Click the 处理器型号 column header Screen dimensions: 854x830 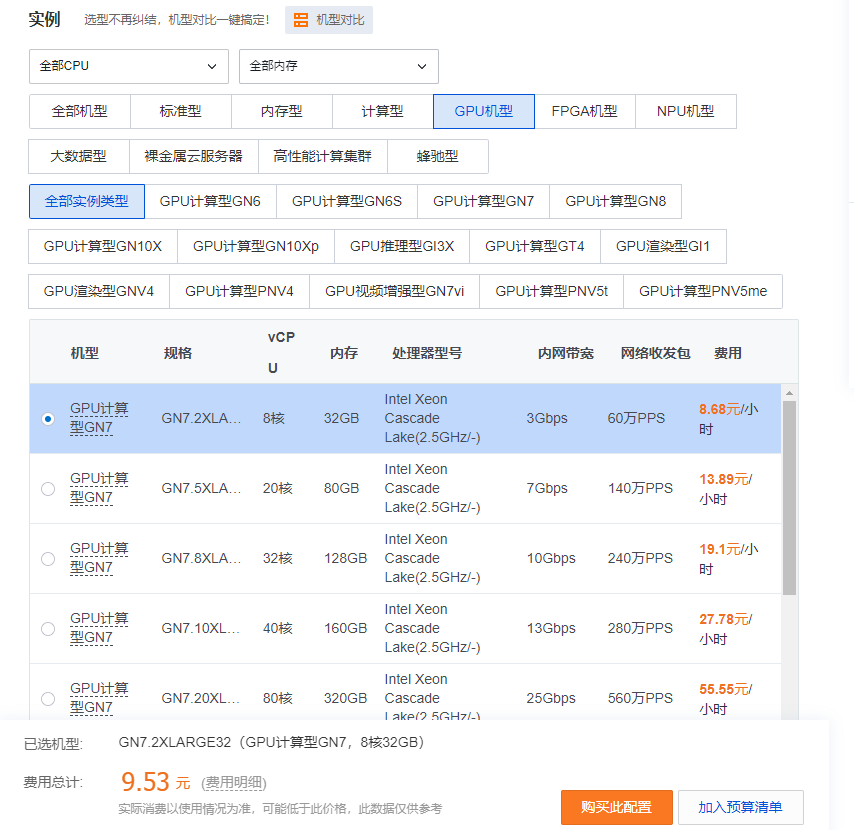(x=427, y=353)
